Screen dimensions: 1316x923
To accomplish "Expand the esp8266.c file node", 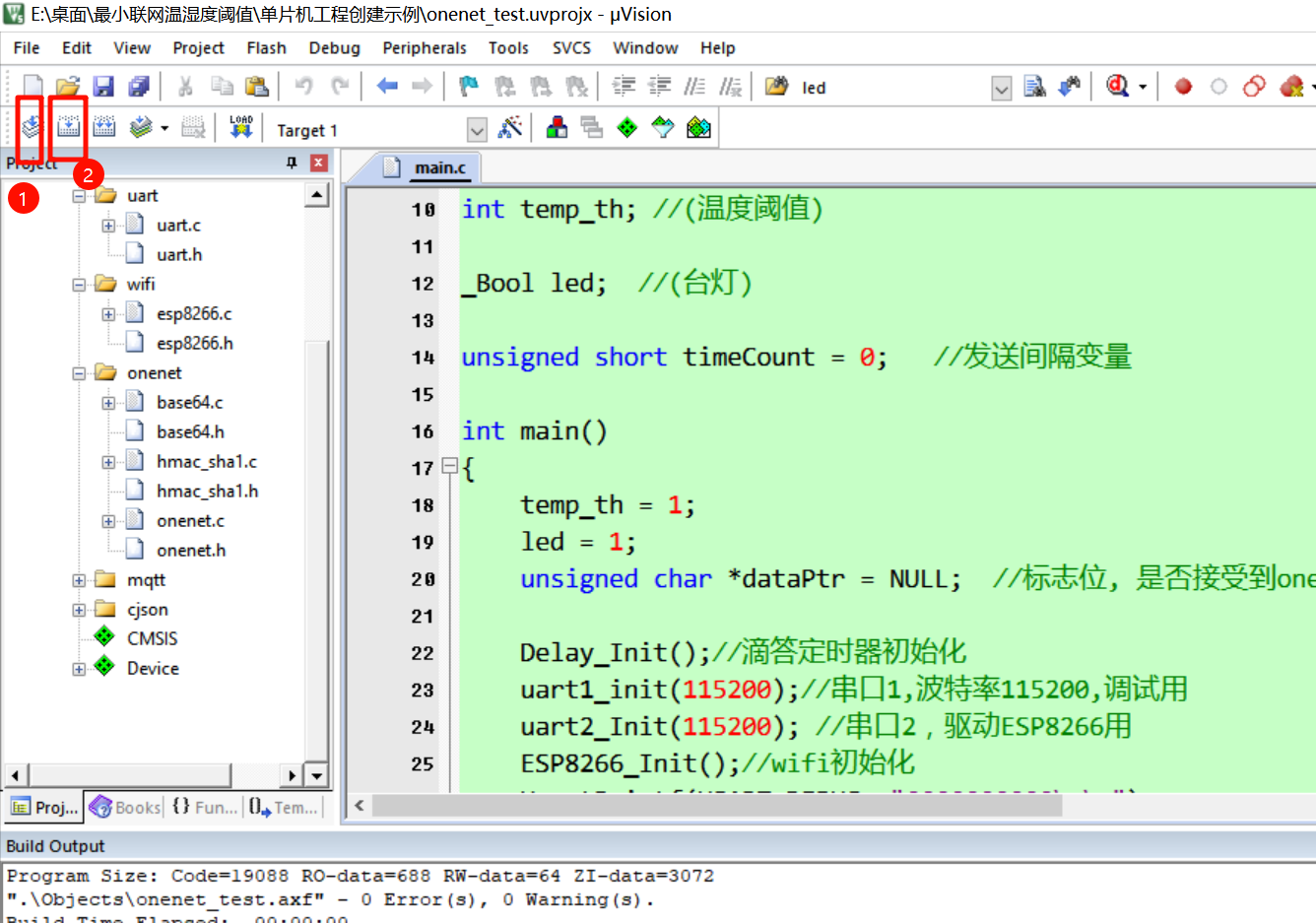I will click(x=108, y=314).
